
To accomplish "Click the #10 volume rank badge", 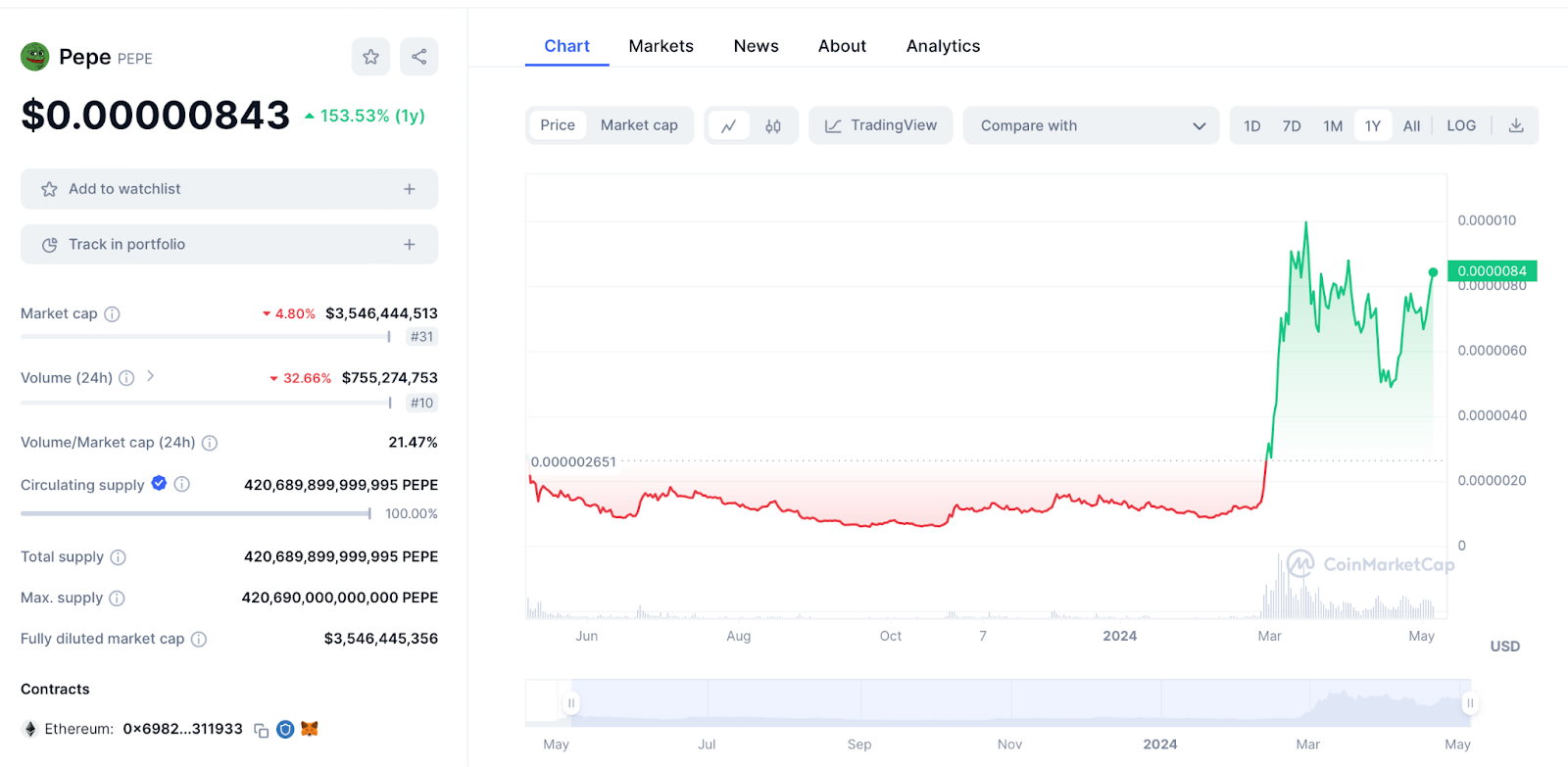I will (x=421, y=403).
